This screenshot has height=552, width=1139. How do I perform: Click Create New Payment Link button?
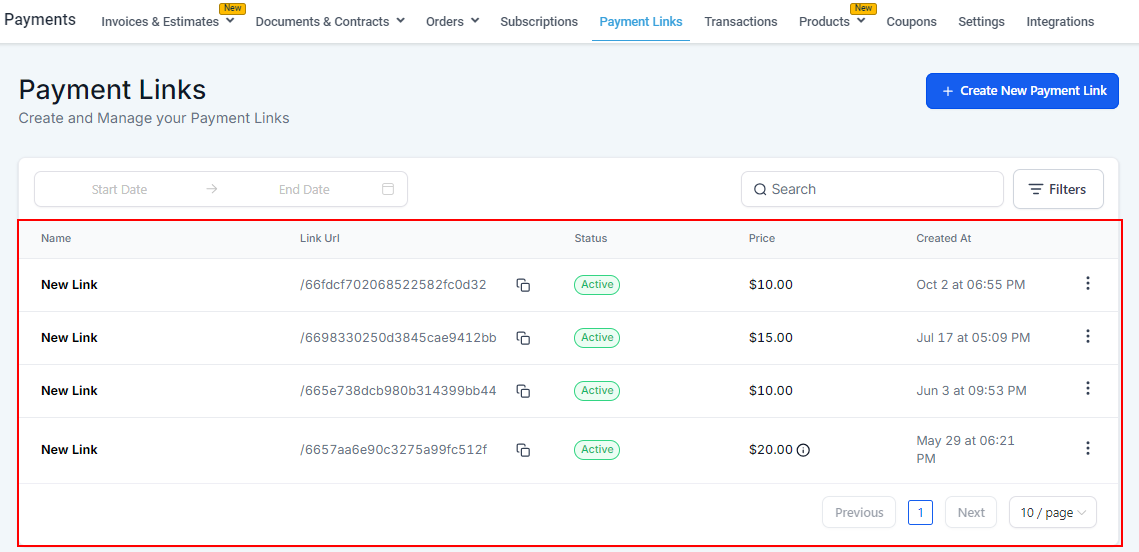click(1022, 91)
